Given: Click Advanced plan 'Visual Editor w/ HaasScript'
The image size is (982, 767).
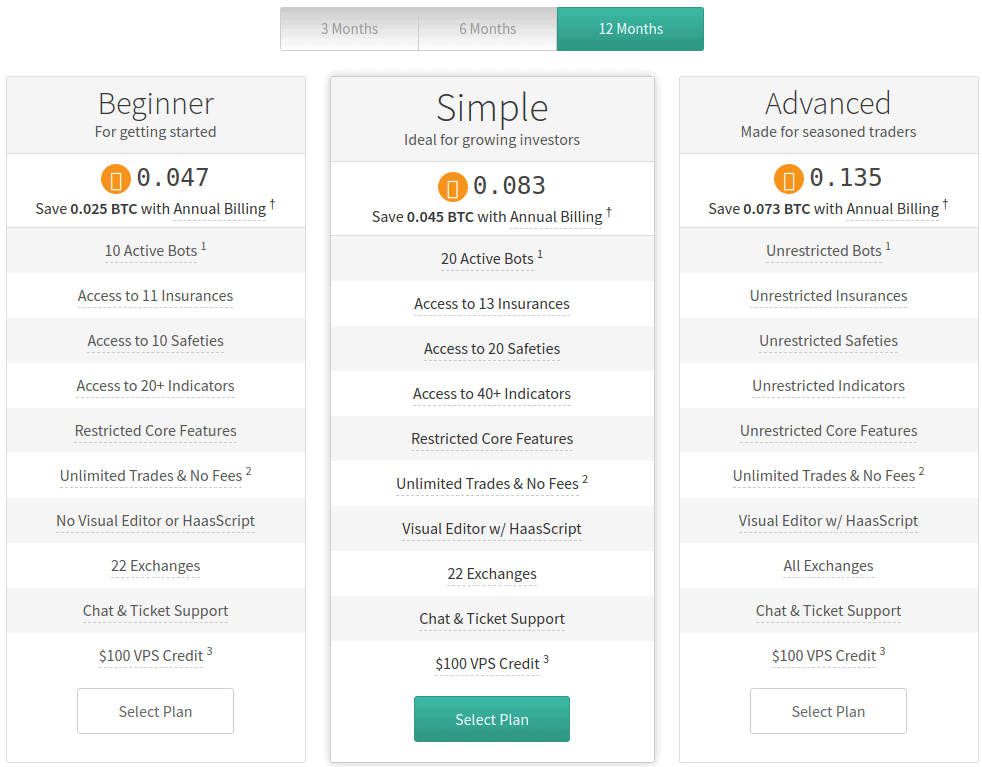Looking at the screenshot, I should (828, 522).
